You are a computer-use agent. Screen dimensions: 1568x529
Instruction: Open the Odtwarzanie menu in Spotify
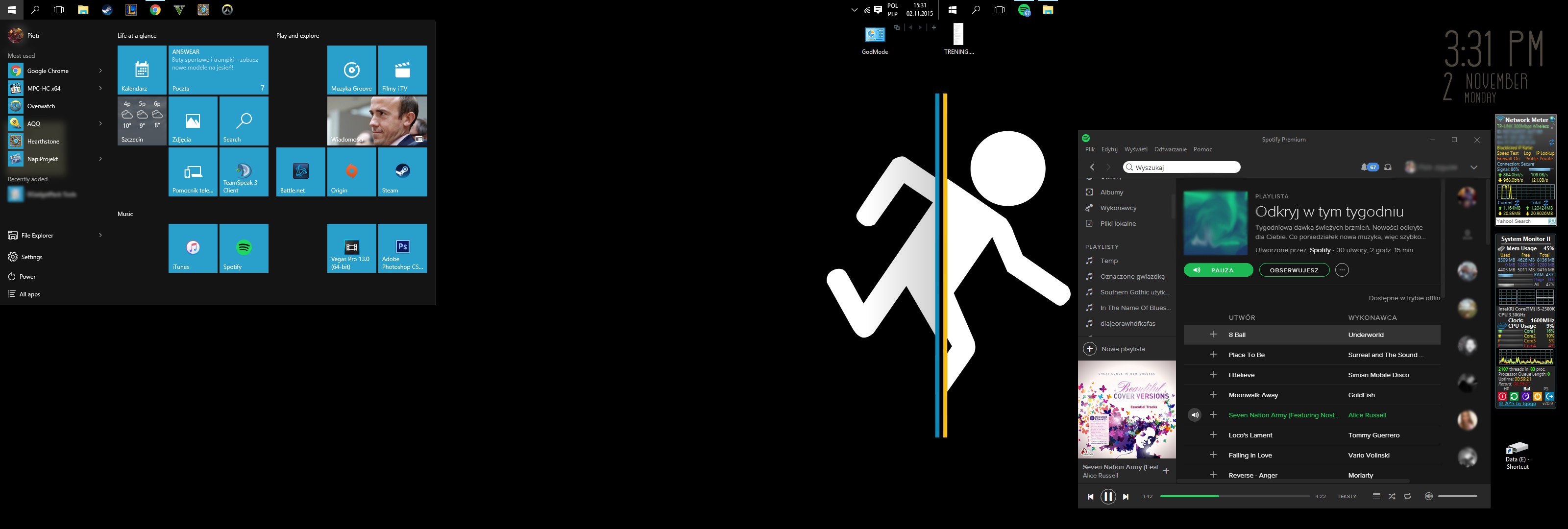pyautogui.click(x=1171, y=149)
